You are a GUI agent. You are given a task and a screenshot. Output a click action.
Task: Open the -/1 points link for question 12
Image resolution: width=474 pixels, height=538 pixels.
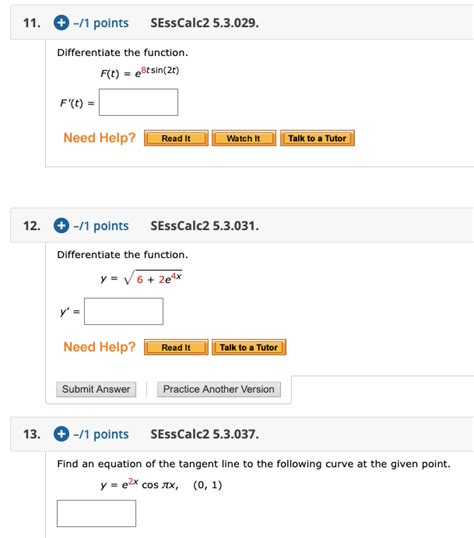point(101,226)
